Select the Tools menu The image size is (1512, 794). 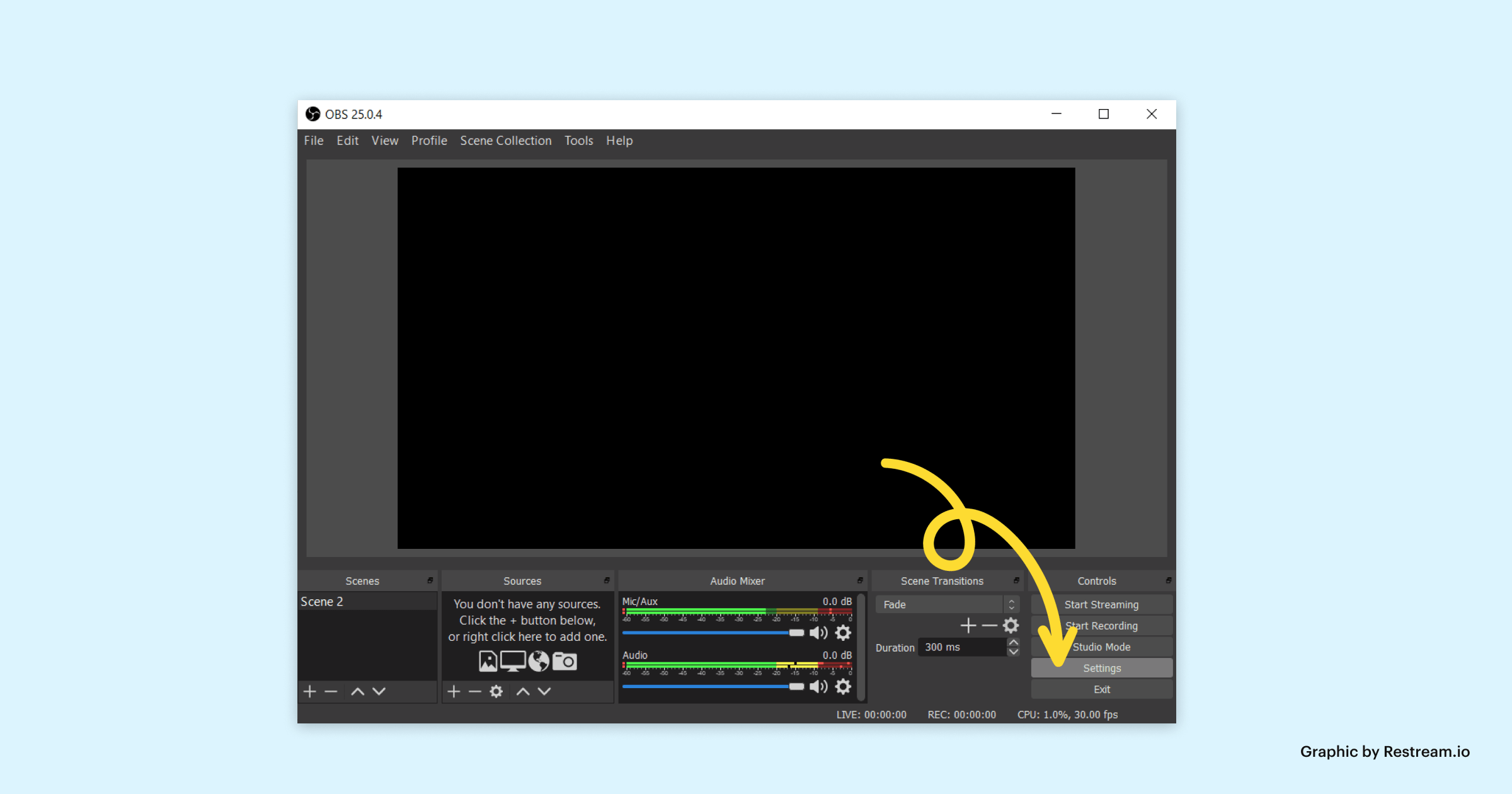(578, 140)
